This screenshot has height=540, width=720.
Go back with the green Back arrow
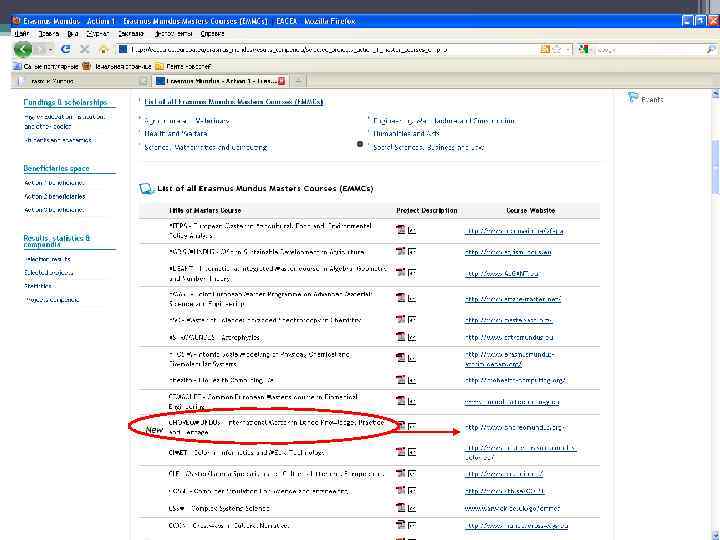coord(22,49)
